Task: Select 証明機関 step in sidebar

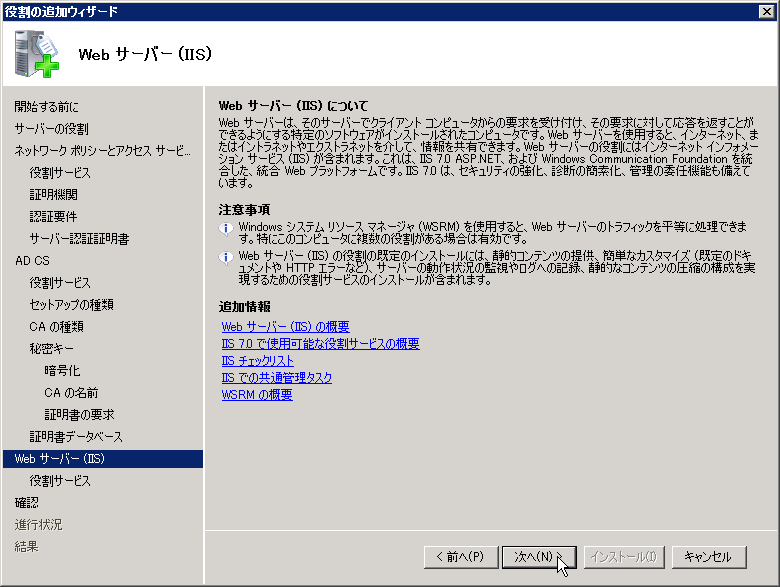Action: (x=53, y=195)
